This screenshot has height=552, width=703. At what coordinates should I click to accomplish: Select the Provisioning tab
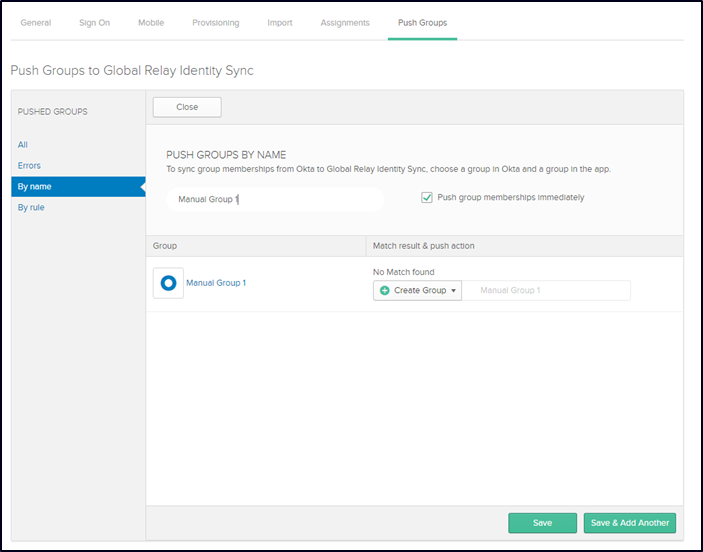click(x=216, y=23)
